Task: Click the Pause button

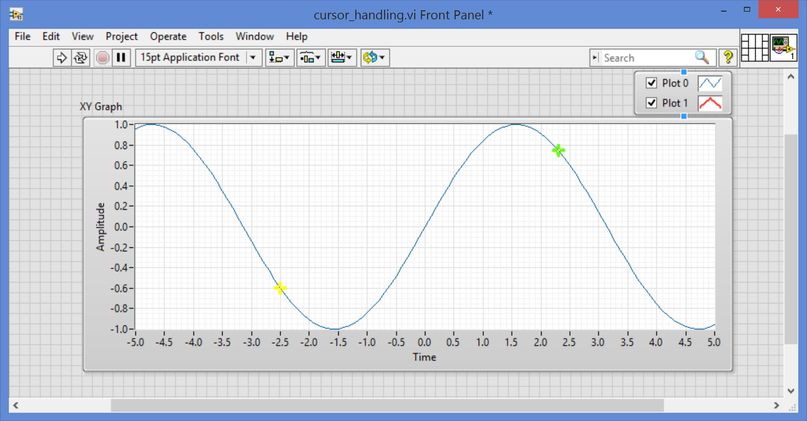Action: pyautogui.click(x=121, y=57)
